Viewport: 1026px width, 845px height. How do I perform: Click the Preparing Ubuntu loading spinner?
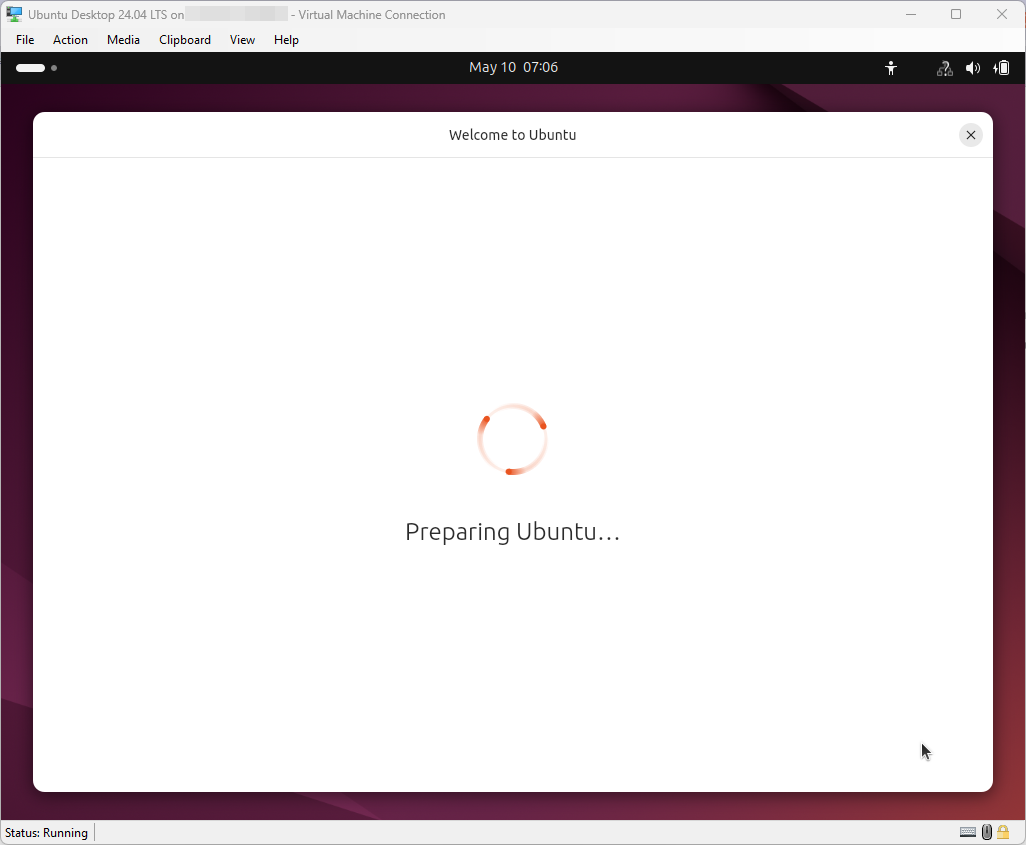tap(513, 439)
